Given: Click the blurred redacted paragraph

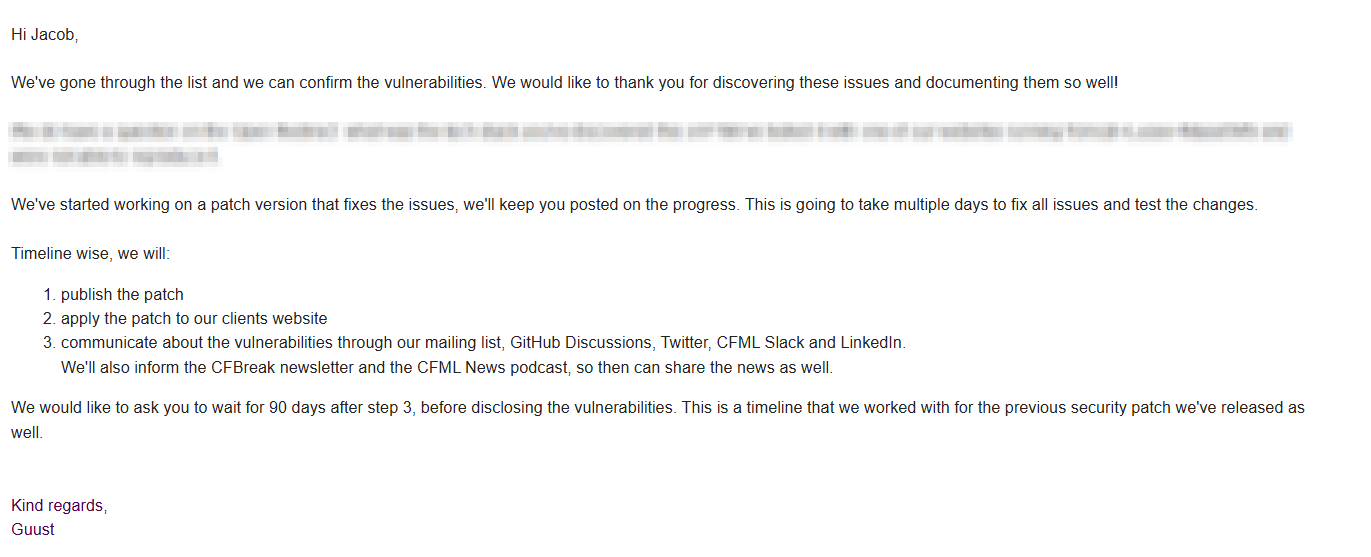Looking at the screenshot, I should 651,144.
